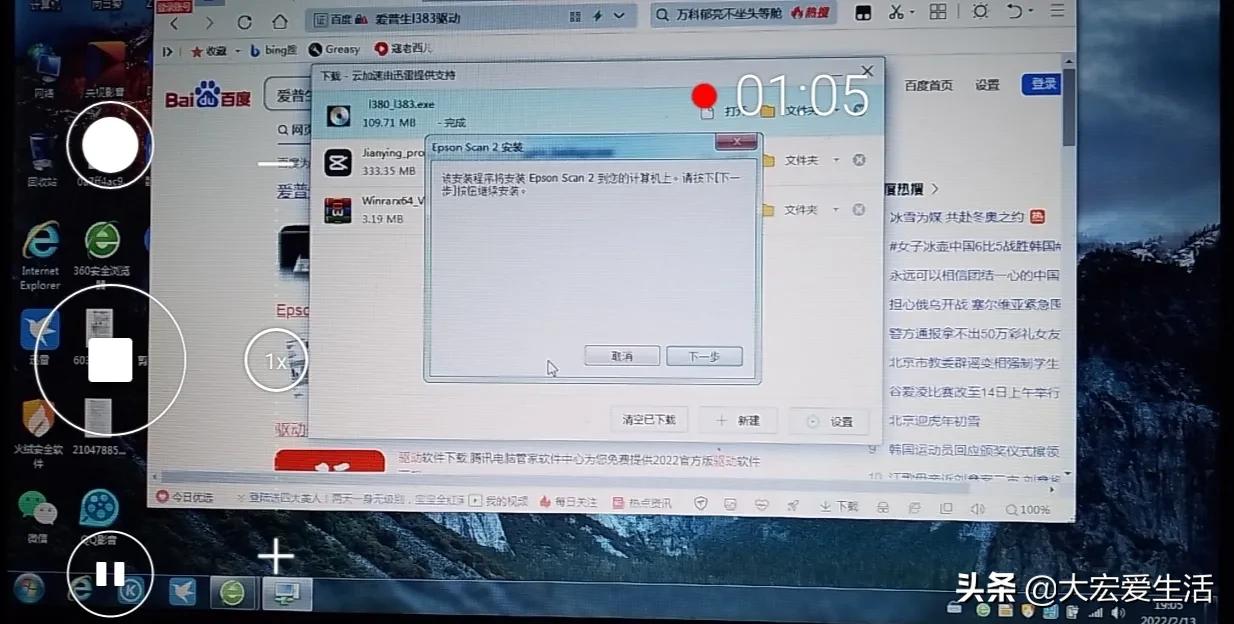Viewport: 1234px width, 624px height.
Task: Pause the camera recording
Action: pos(110,573)
